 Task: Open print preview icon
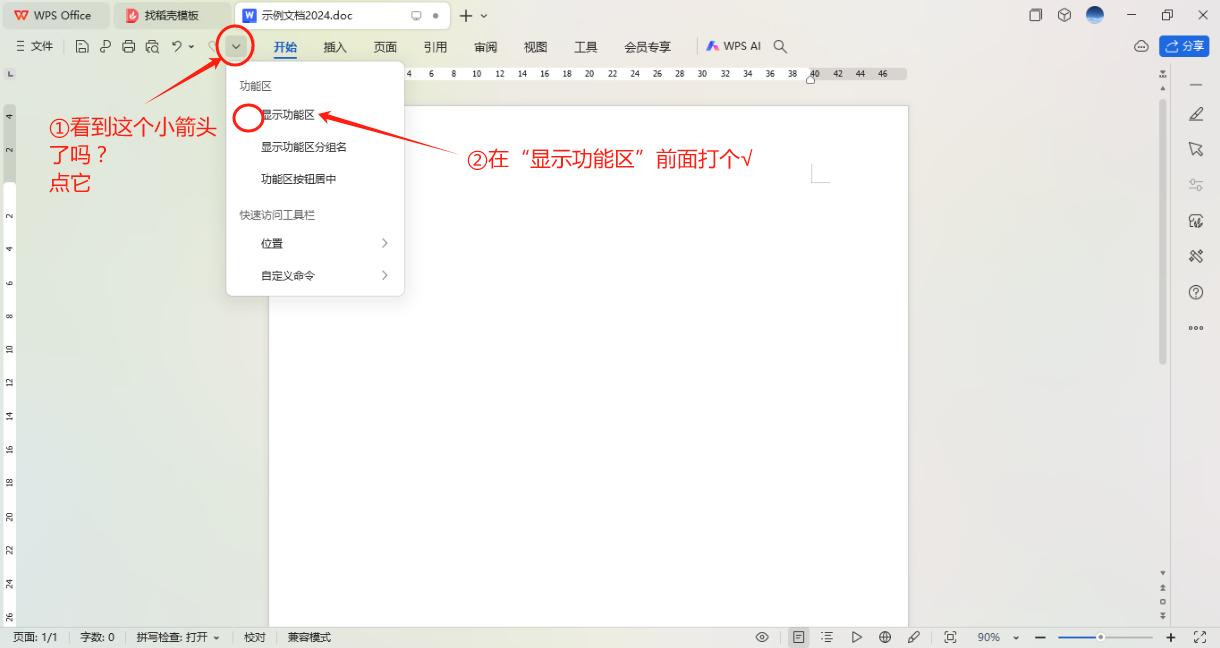coord(152,46)
